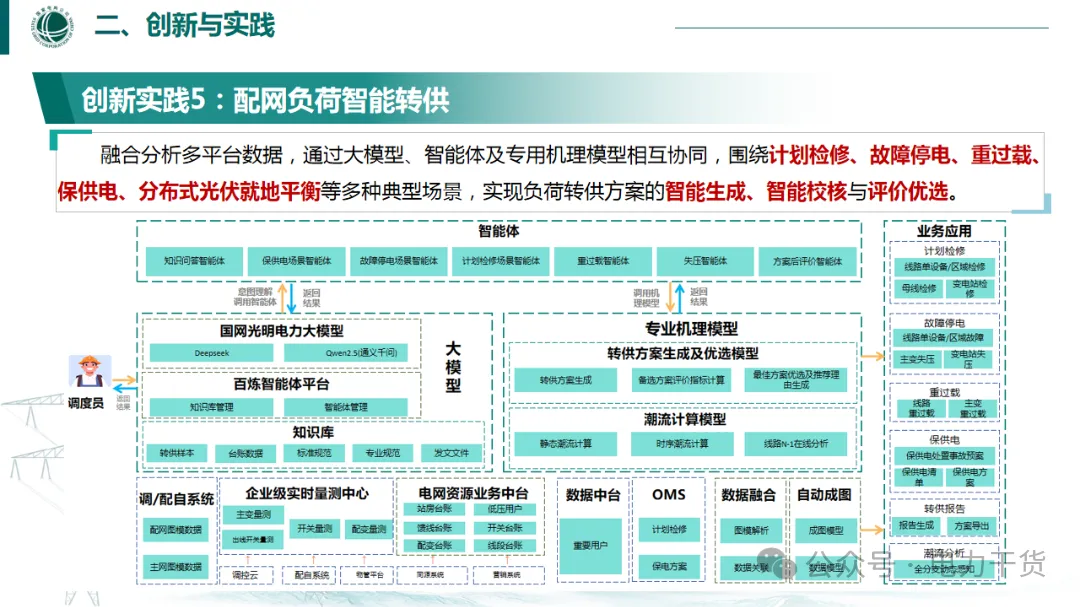Screen dimensions: 1080x607
Task: Click the 最佳方案优选及推荐理由生成 box
Action: [796, 380]
